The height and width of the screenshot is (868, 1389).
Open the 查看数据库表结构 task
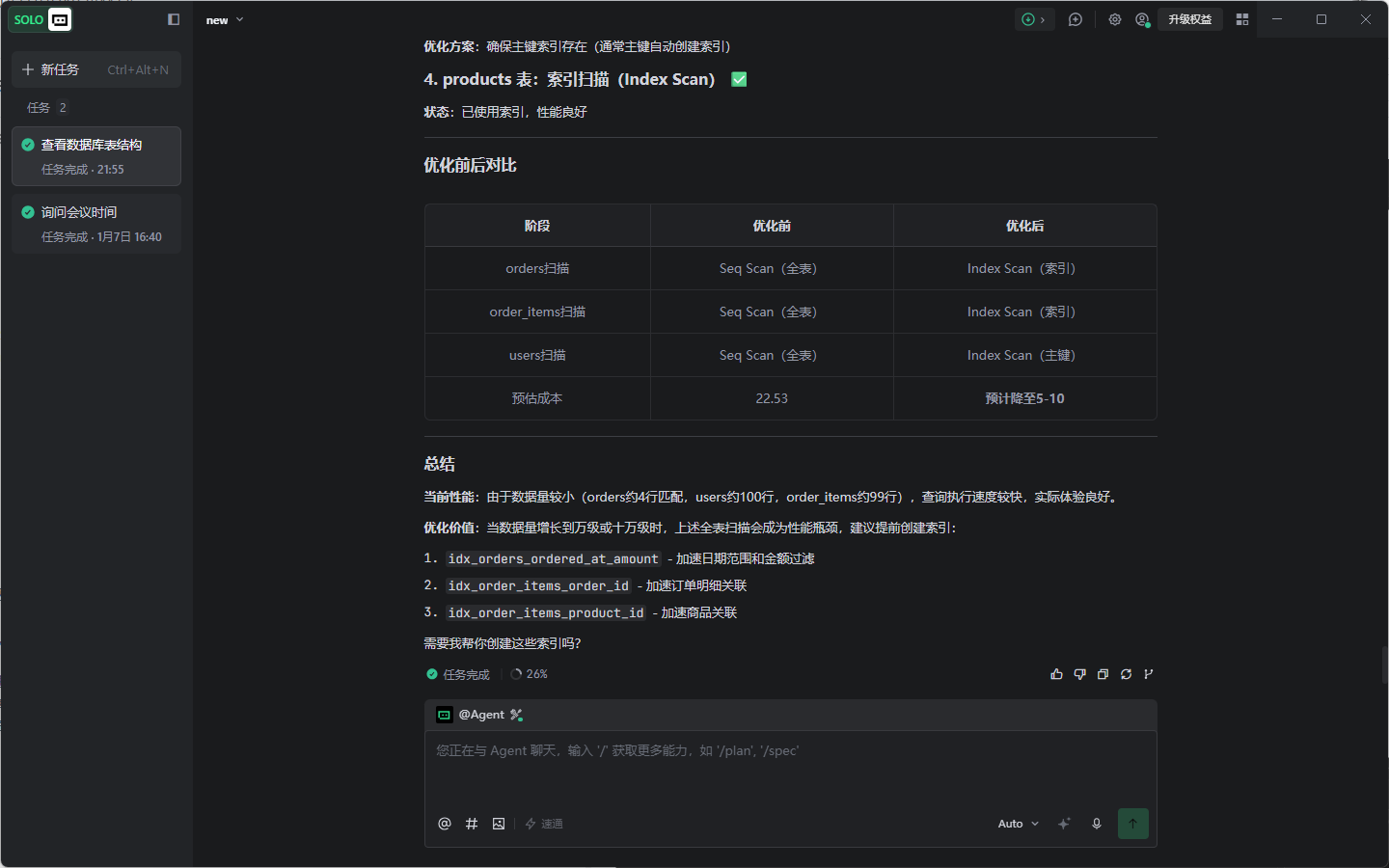point(96,156)
